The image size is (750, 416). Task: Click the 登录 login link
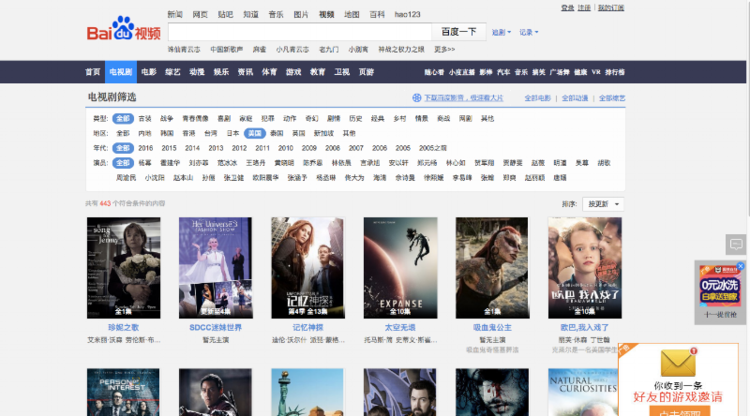[x=567, y=8]
